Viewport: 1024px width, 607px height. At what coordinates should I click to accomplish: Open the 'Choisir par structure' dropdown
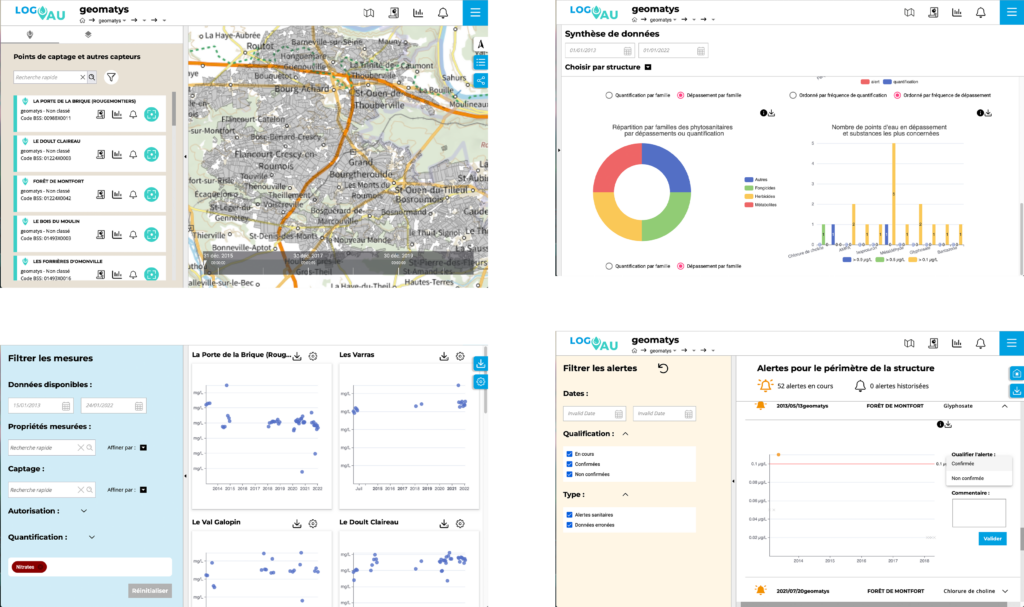648,67
